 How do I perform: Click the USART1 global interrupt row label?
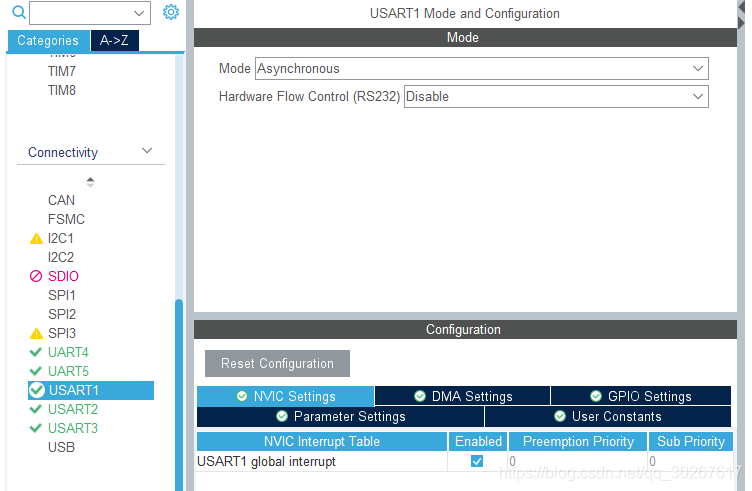[x=266, y=462]
